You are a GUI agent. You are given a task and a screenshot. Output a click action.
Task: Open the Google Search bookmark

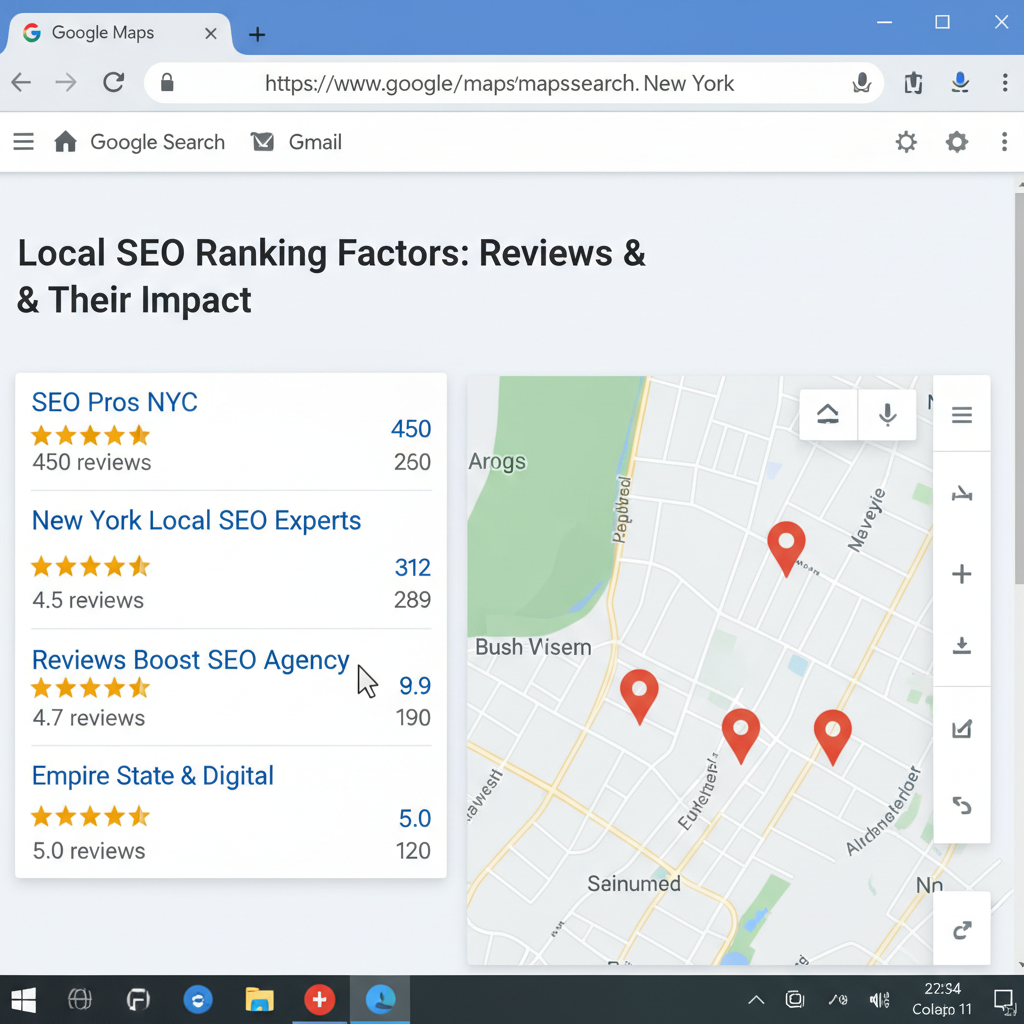(x=157, y=142)
